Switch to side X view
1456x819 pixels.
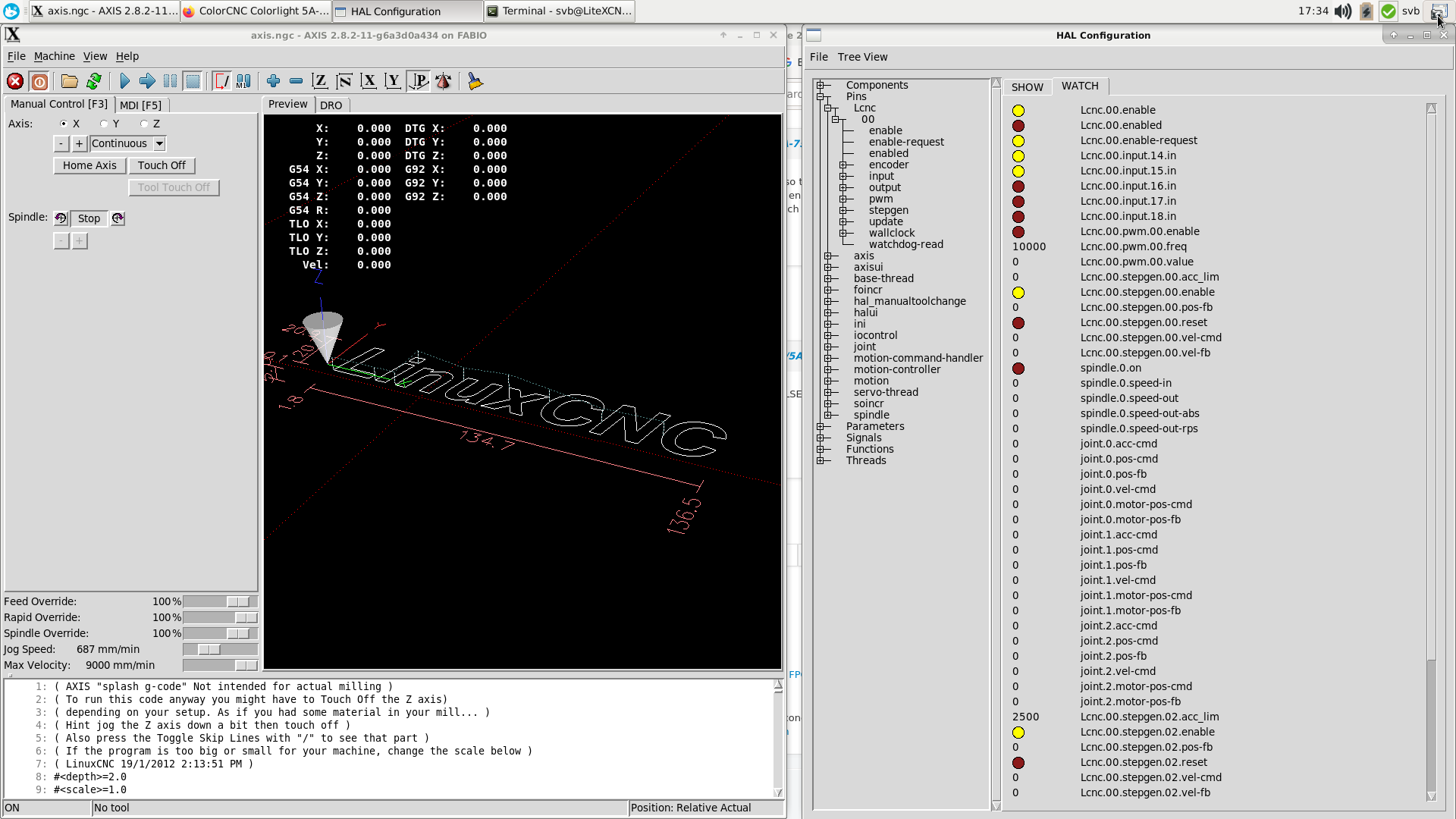click(x=369, y=81)
